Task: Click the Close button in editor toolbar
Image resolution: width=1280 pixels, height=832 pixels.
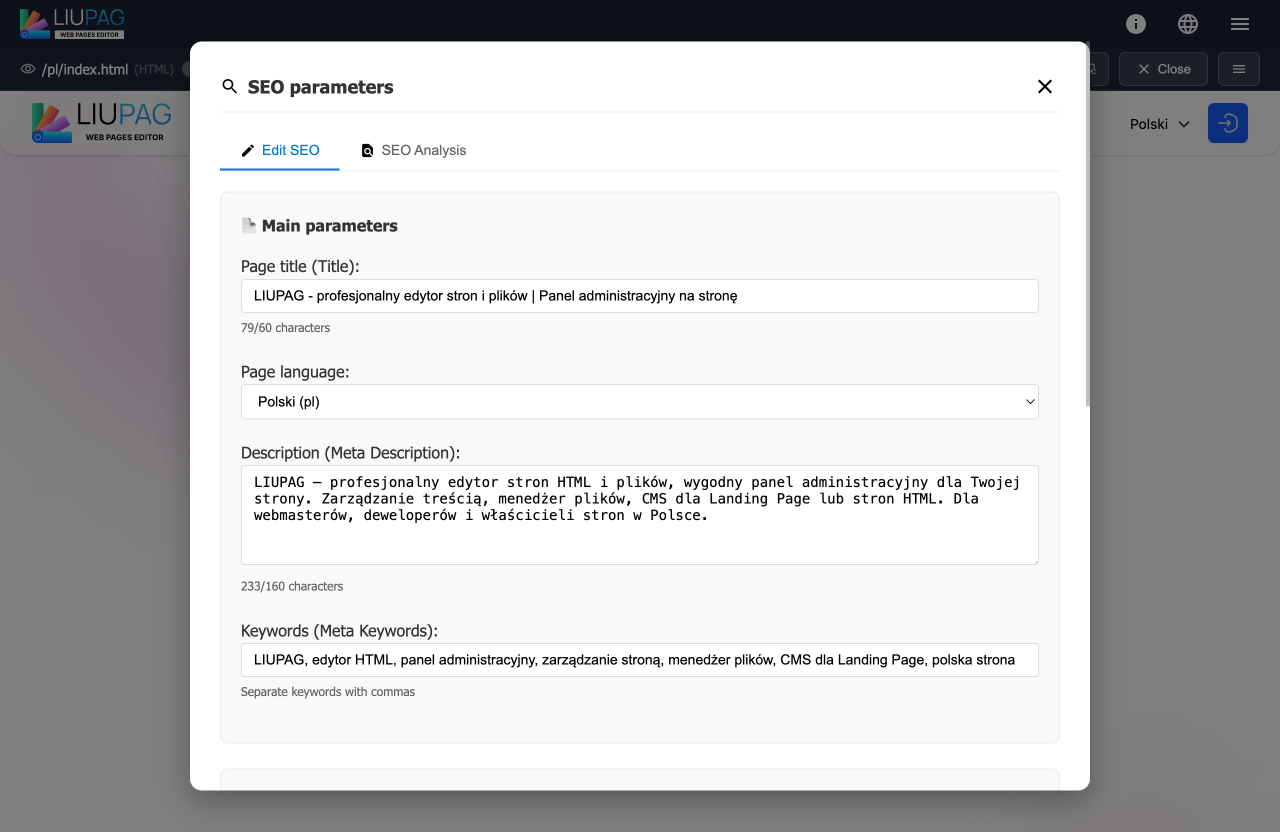Action: (x=1162, y=69)
